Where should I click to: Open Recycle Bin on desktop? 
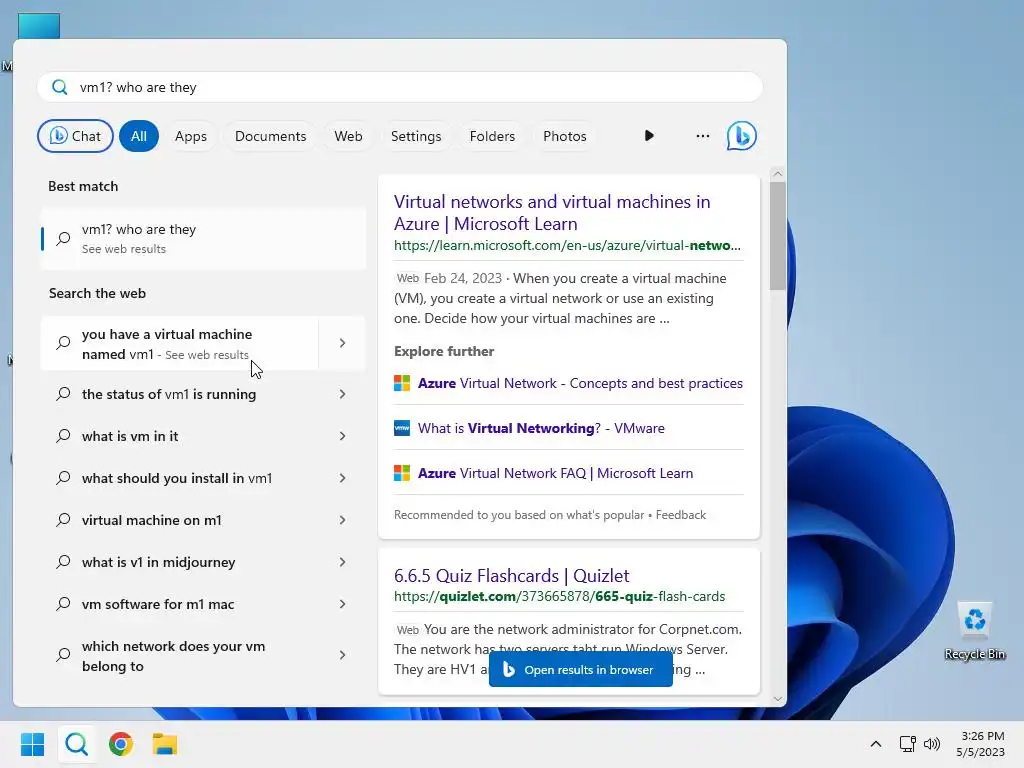click(975, 631)
